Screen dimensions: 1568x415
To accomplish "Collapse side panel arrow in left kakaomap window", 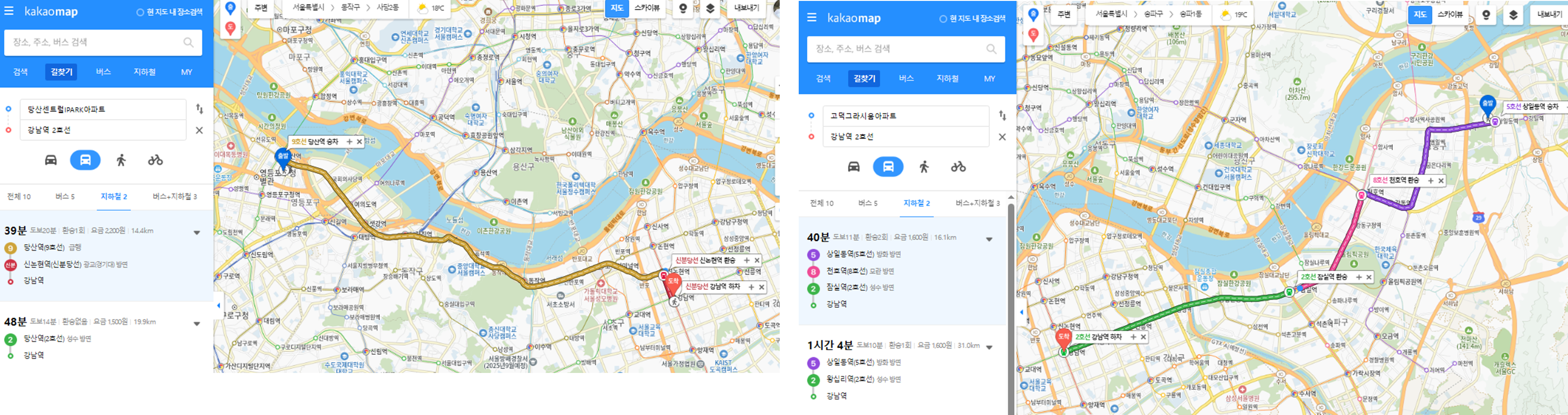I will tap(219, 306).
